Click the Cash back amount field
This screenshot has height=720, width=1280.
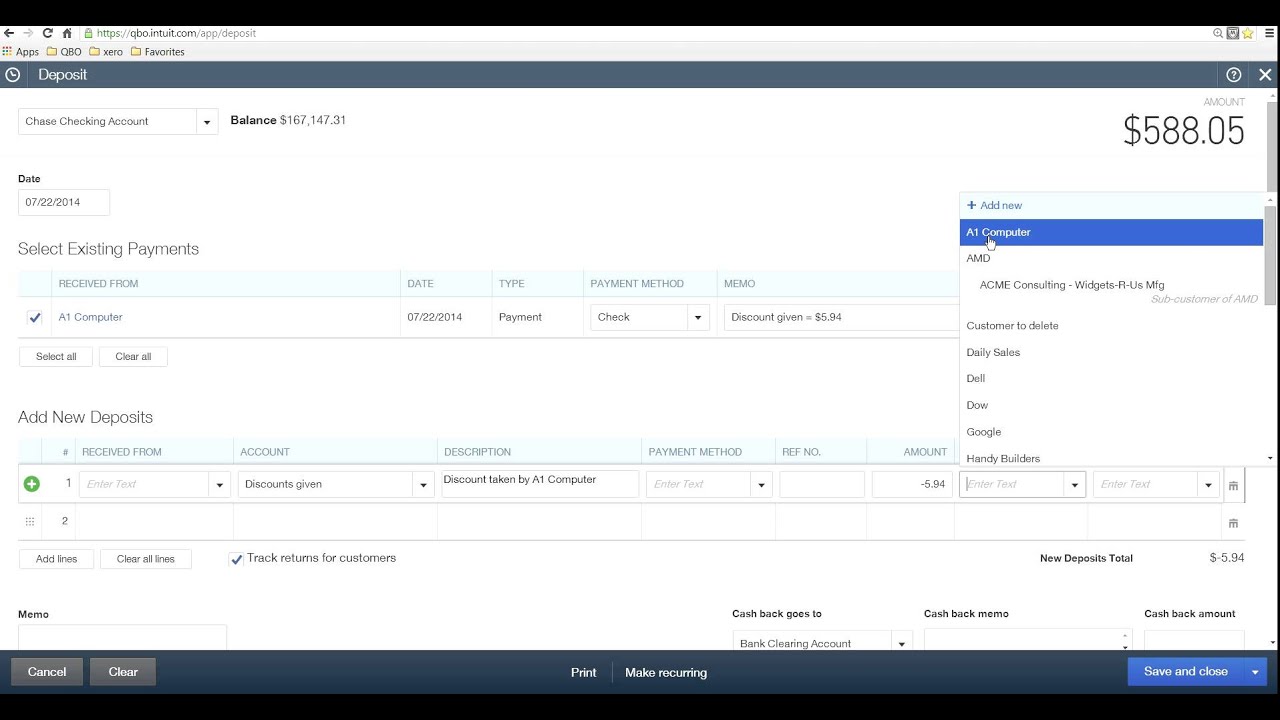(x=1194, y=640)
